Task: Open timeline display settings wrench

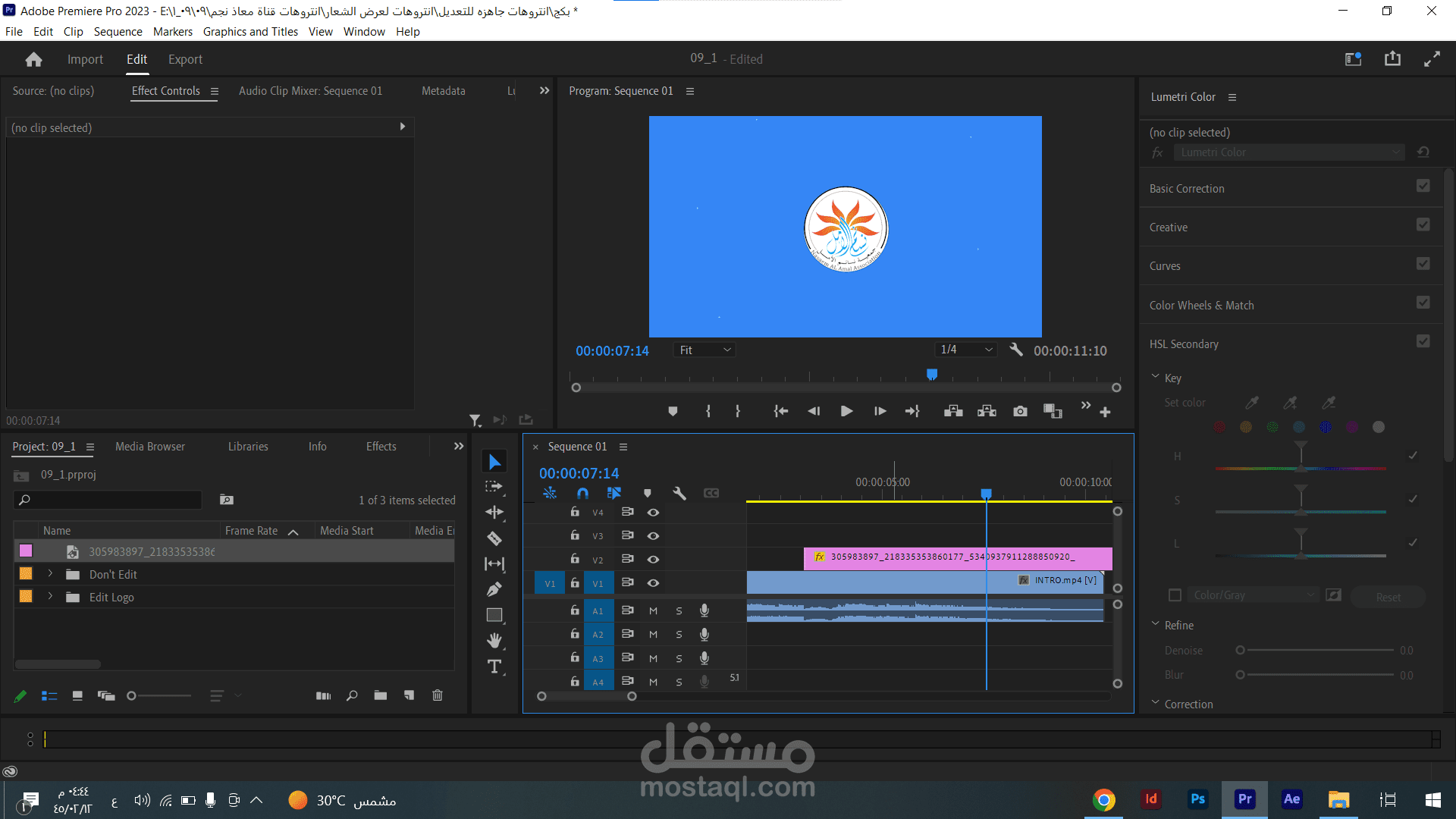Action: tap(679, 493)
